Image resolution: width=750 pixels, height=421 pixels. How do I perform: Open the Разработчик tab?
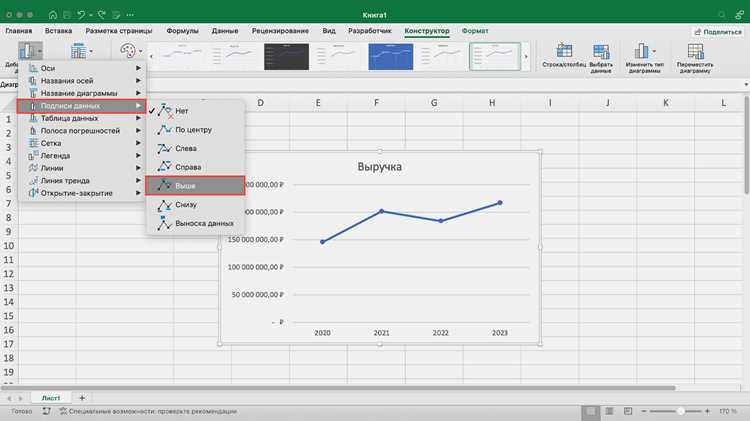tap(369, 31)
